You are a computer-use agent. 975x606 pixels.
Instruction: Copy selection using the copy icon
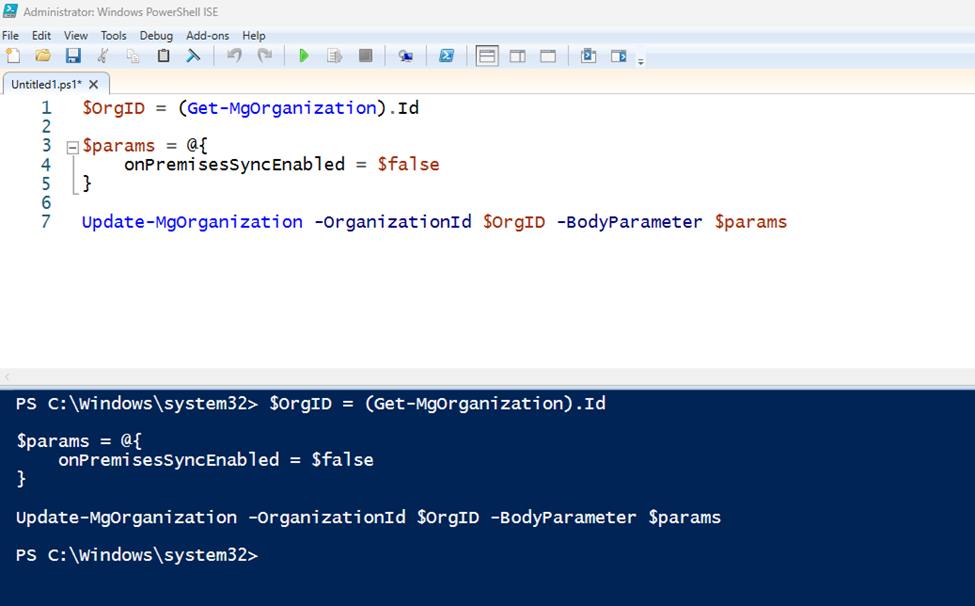pyautogui.click(x=132, y=56)
